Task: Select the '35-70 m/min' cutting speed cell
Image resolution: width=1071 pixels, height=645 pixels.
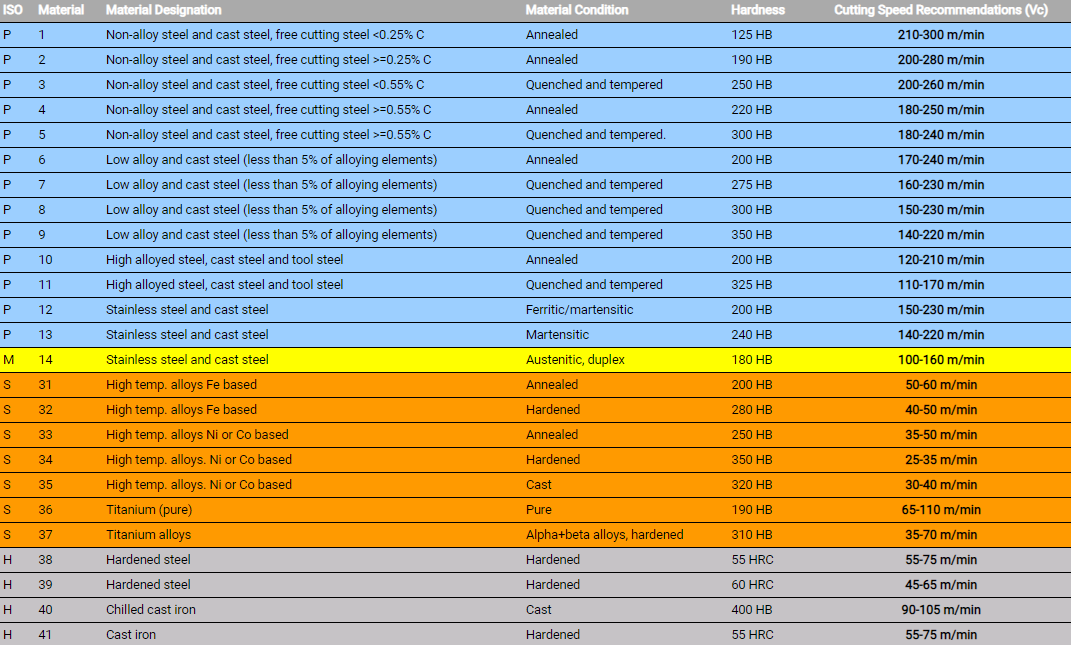Action: pyautogui.click(x=941, y=535)
